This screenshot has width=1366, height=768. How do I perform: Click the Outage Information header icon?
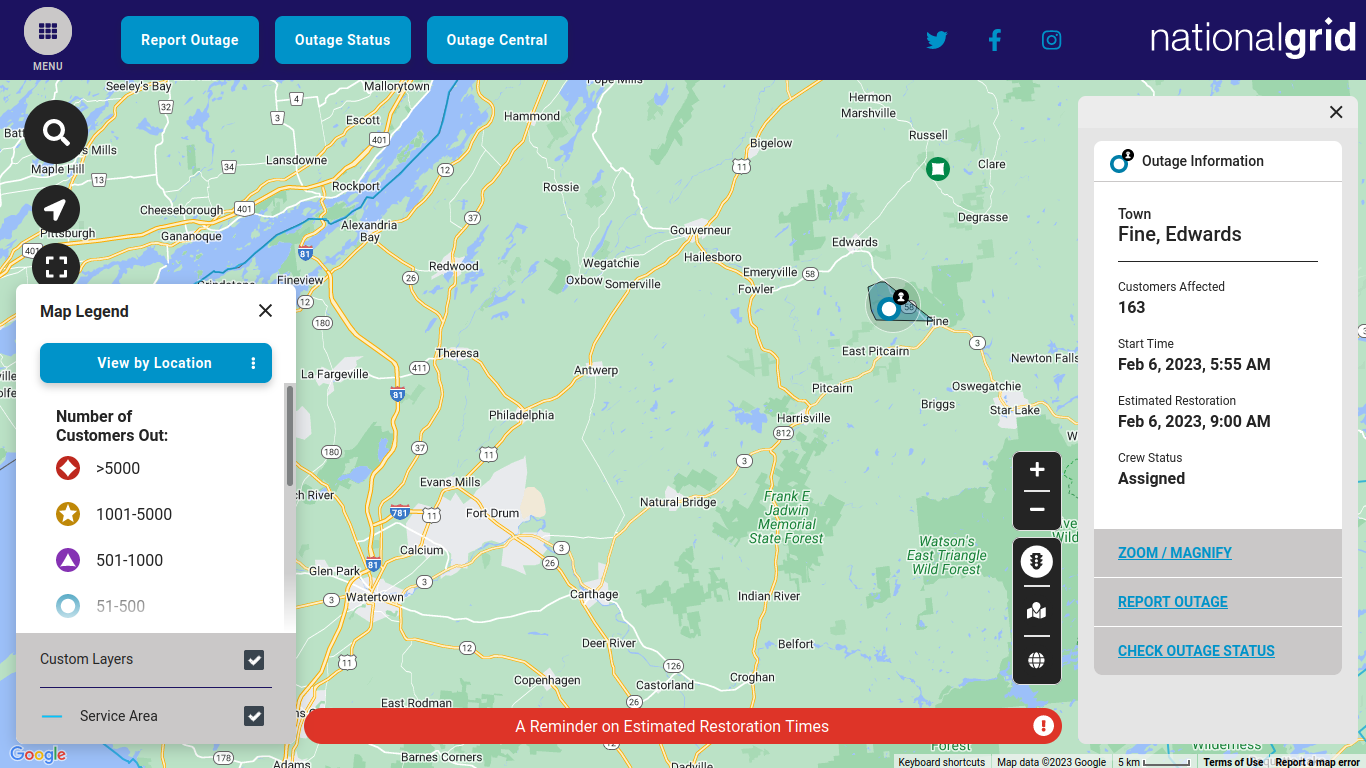[x=1121, y=161]
